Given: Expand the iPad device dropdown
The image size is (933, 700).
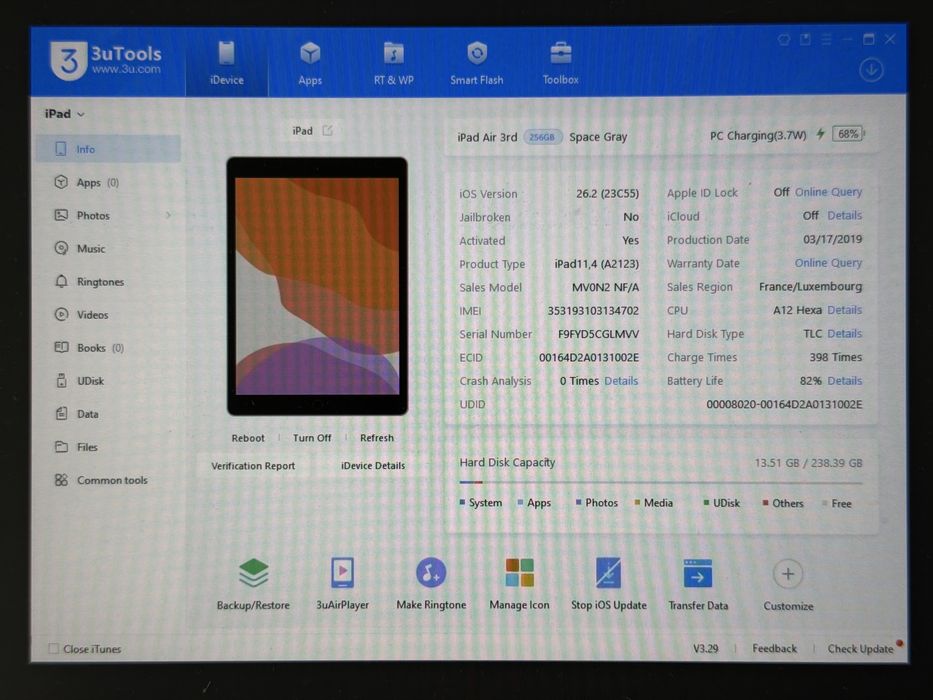Looking at the screenshot, I should 65,114.
